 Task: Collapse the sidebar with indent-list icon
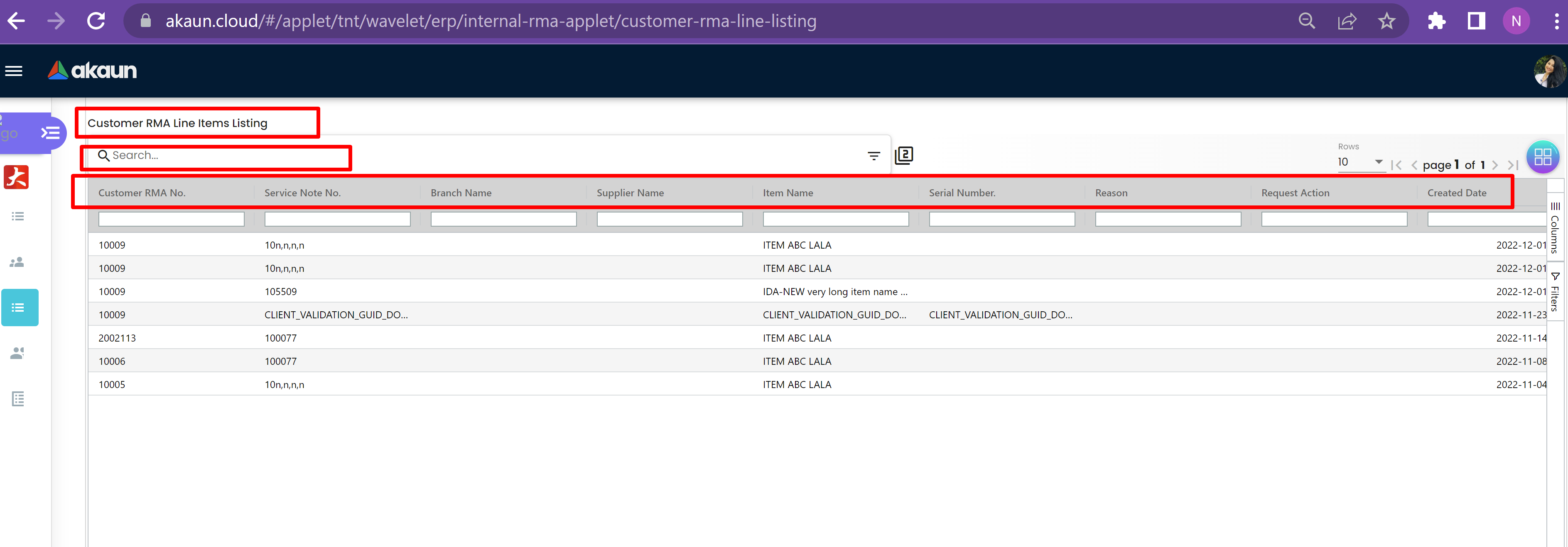point(51,133)
